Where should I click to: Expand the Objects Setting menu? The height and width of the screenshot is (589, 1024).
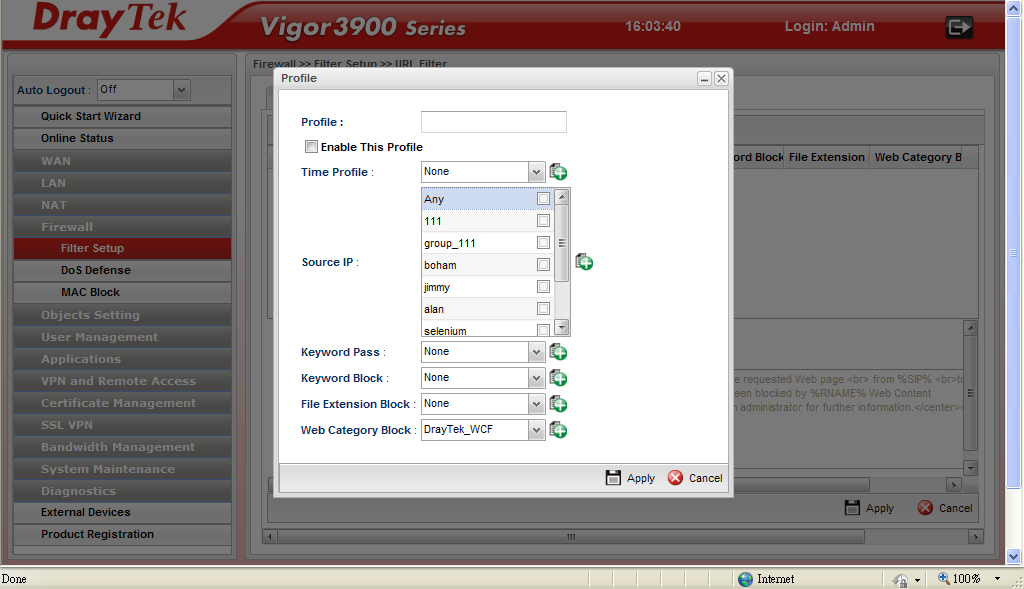pyautogui.click(x=122, y=315)
